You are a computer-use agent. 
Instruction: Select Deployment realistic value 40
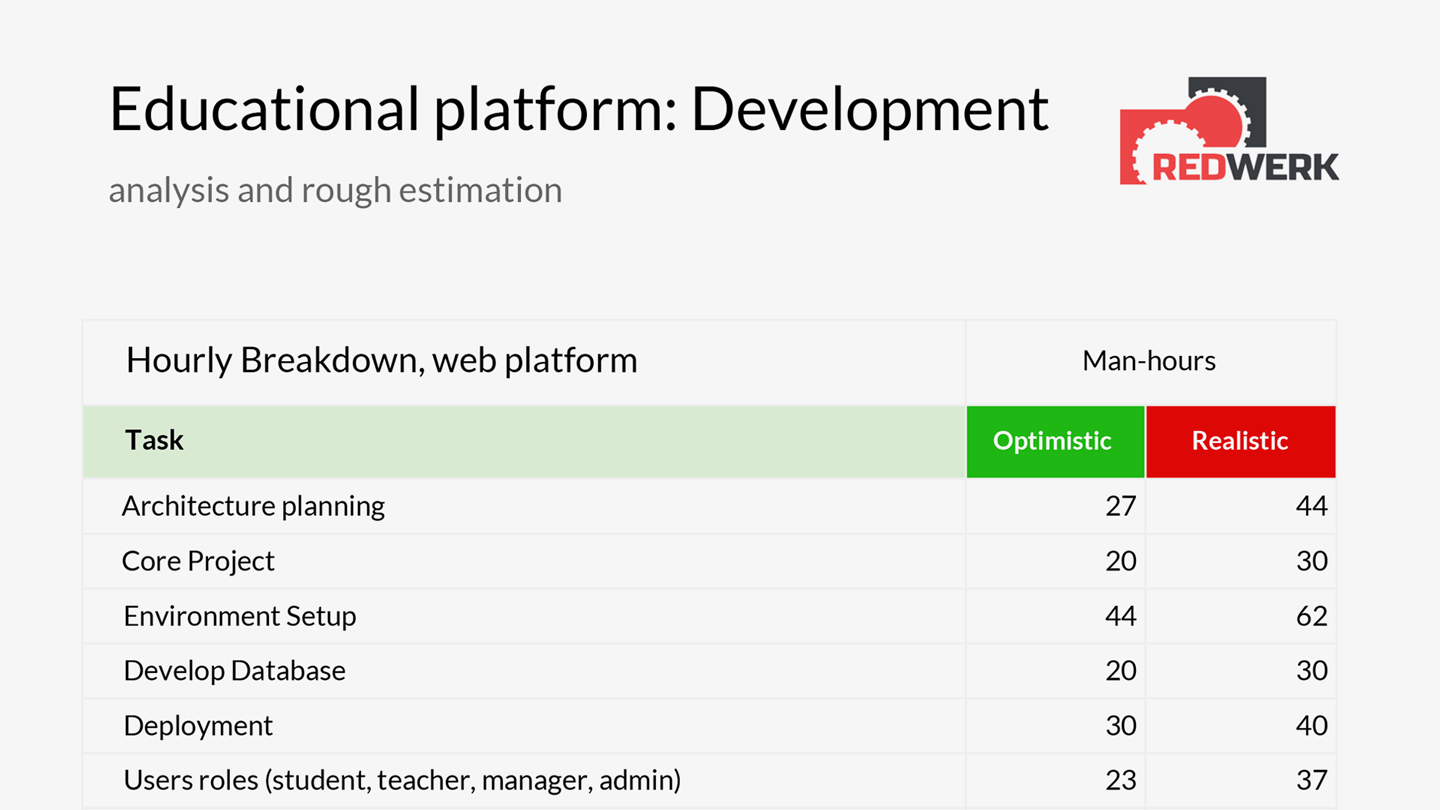pos(1311,726)
